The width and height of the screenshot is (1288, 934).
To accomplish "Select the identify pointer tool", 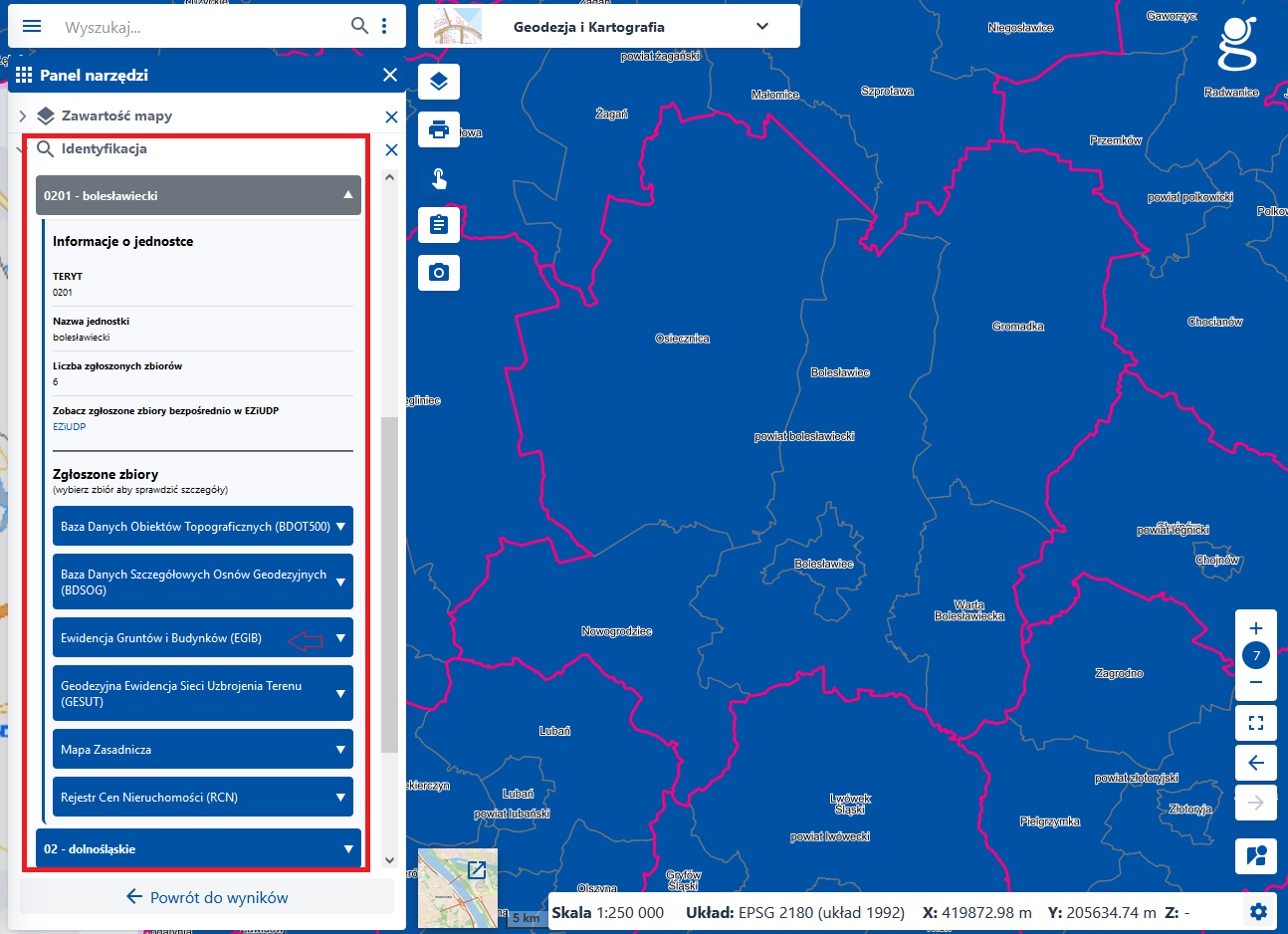I will click(439, 177).
